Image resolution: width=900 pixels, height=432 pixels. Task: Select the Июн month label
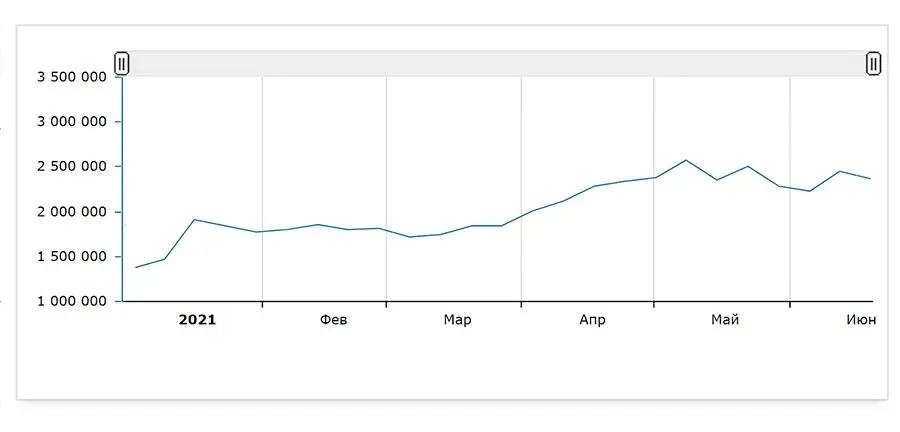tap(861, 320)
